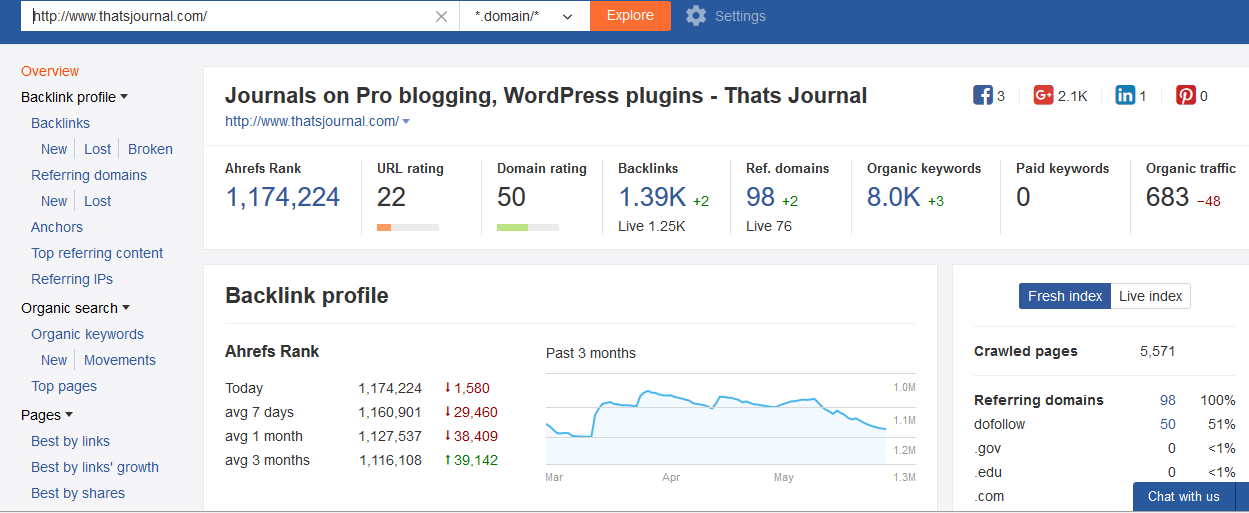Click the Domain rating value 50
The width and height of the screenshot is (1249, 513).
[512, 197]
